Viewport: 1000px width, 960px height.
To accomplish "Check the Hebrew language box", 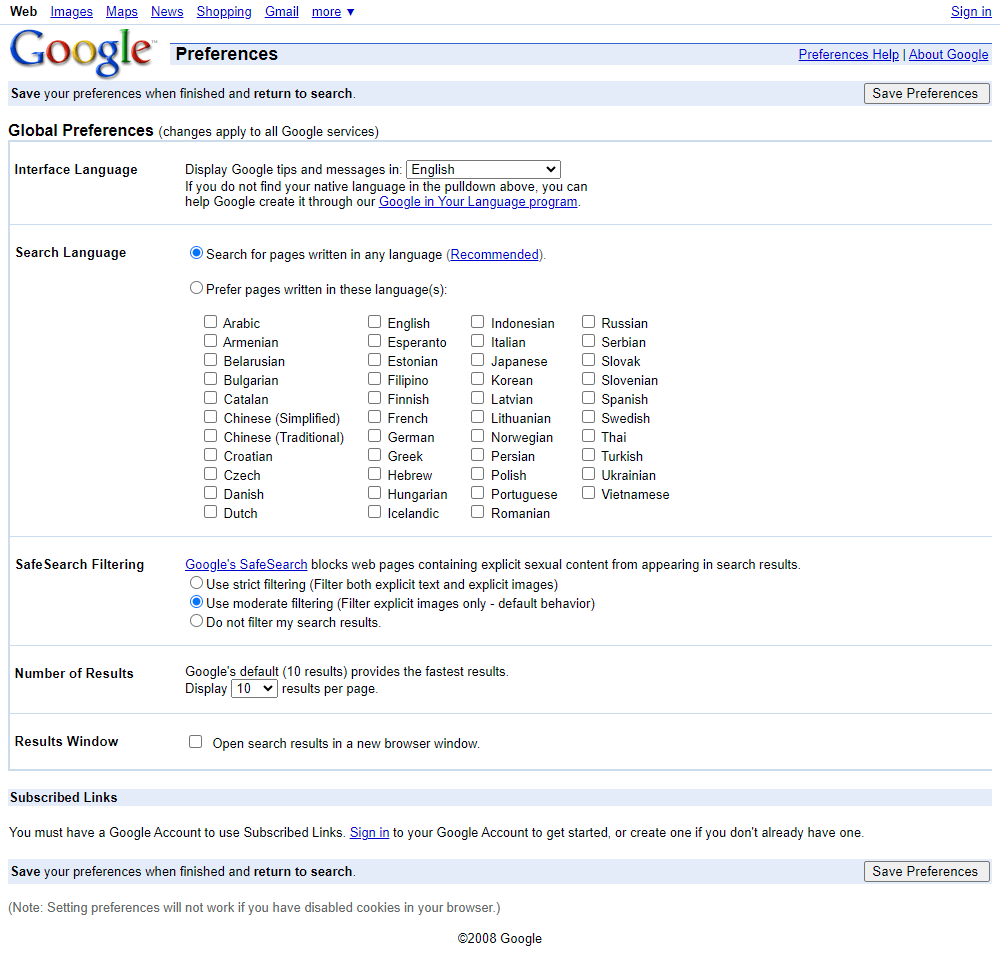I will click(374, 474).
